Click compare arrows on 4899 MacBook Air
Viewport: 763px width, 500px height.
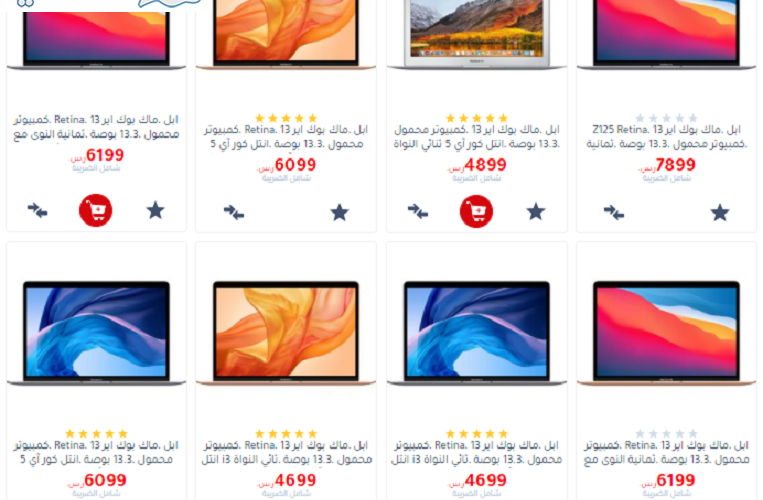coord(418,212)
